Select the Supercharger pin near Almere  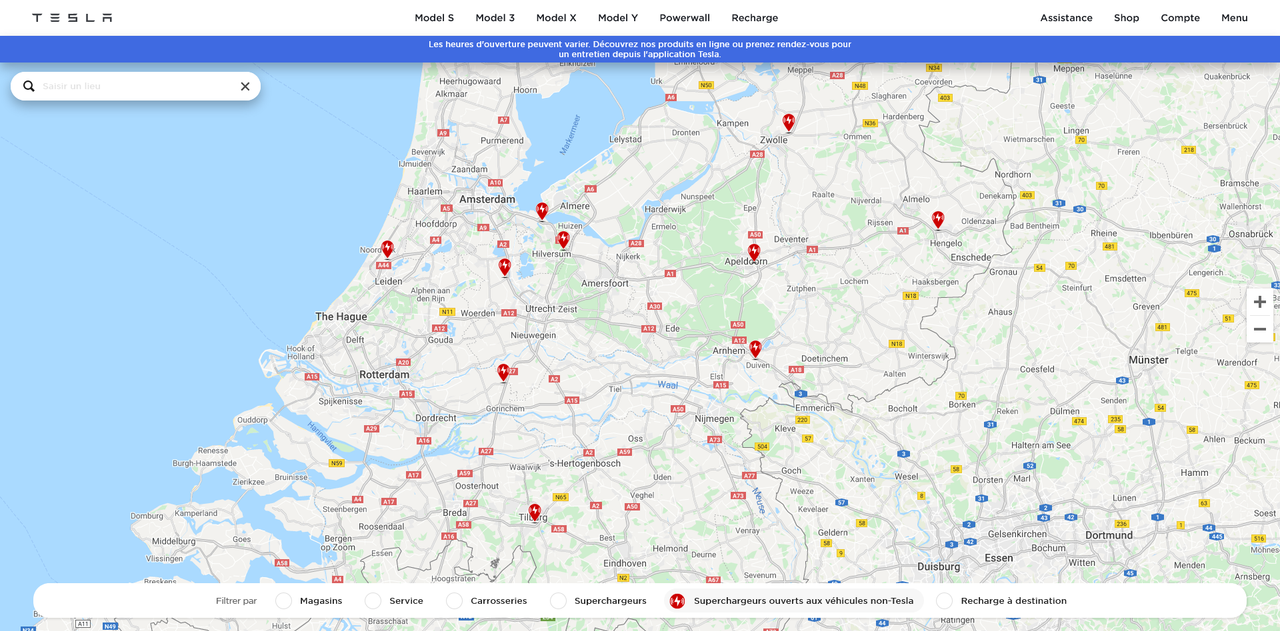(x=542, y=211)
